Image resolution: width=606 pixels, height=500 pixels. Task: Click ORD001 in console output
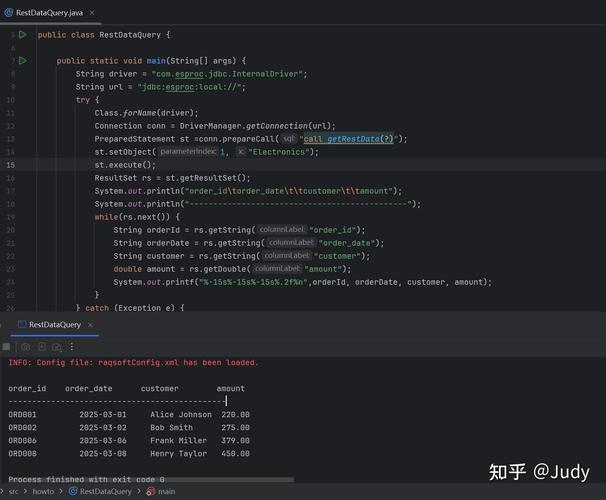pos(22,414)
